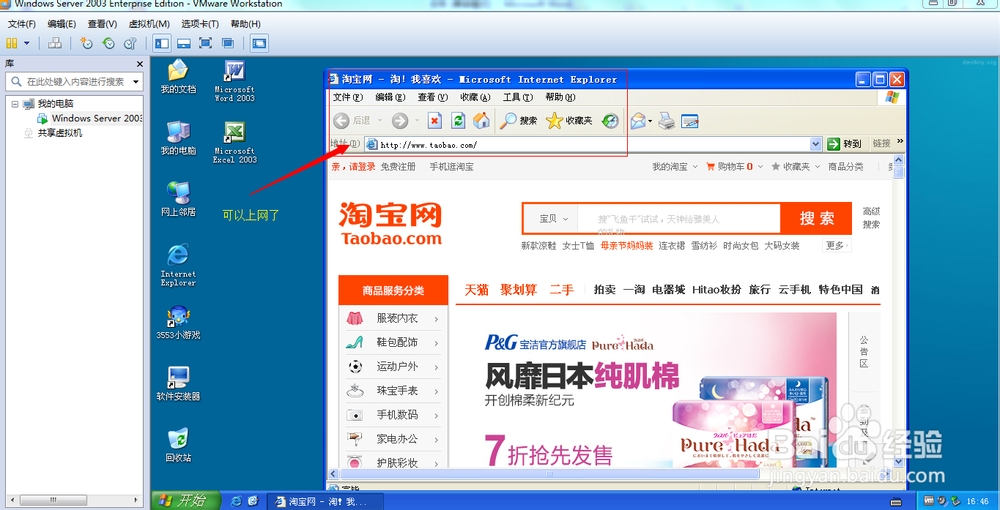Open the snapshot manager icon
Screen dimensions: 1000x510
[x=131, y=43]
